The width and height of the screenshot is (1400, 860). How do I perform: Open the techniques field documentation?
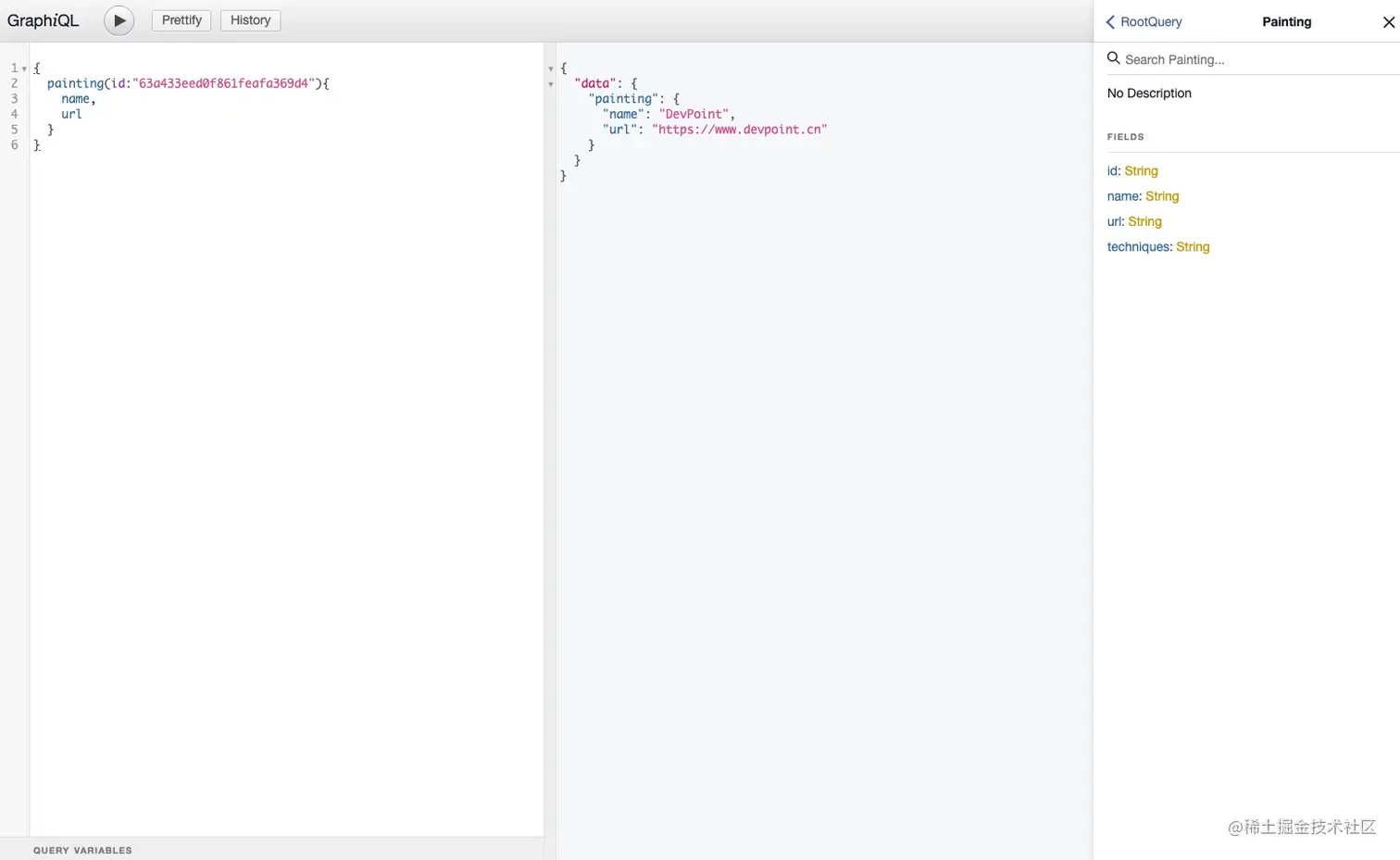1138,247
